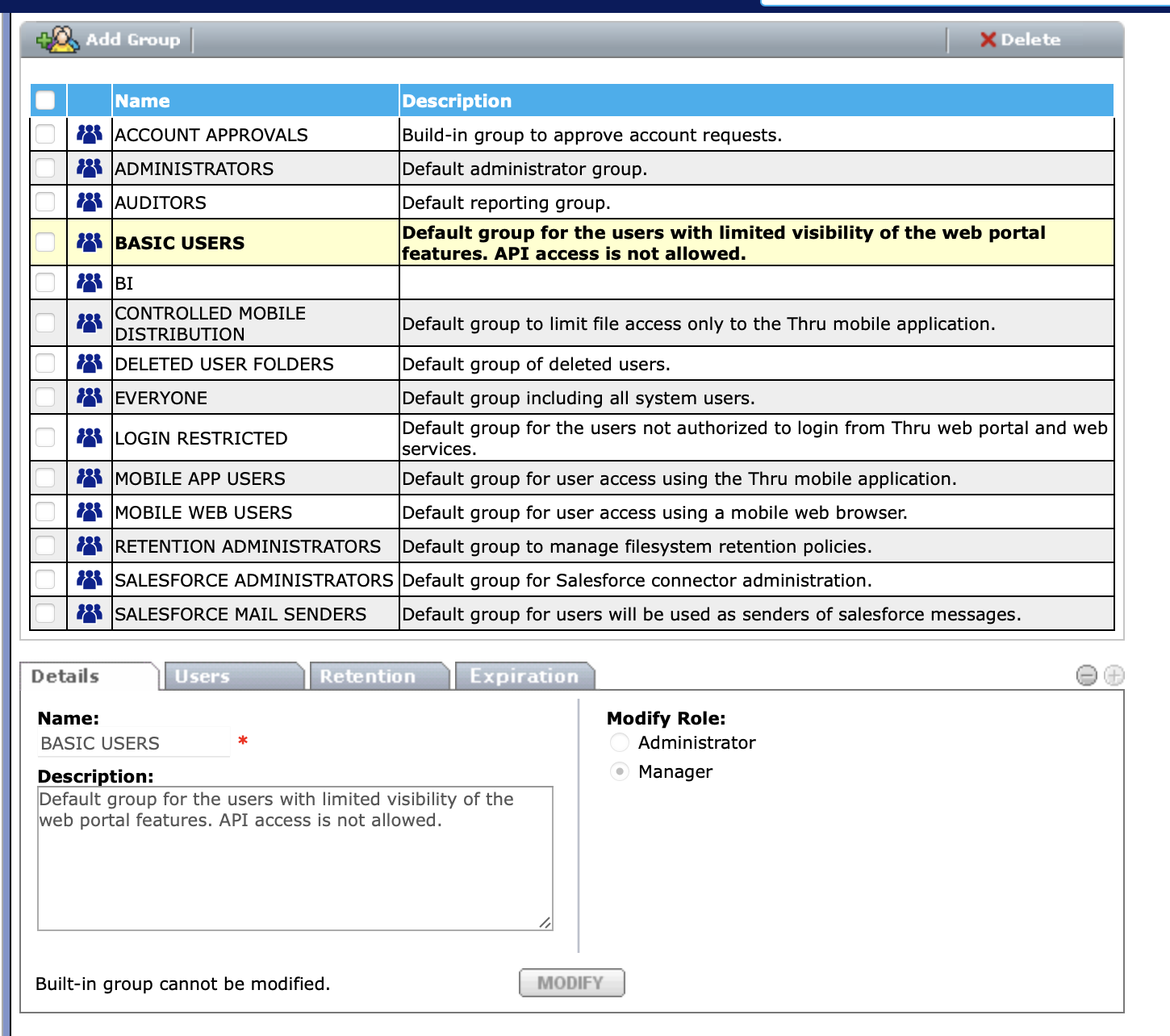This screenshot has width=1170, height=1036.
Task: Click the AUDITORS group icon
Action: tap(90, 202)
